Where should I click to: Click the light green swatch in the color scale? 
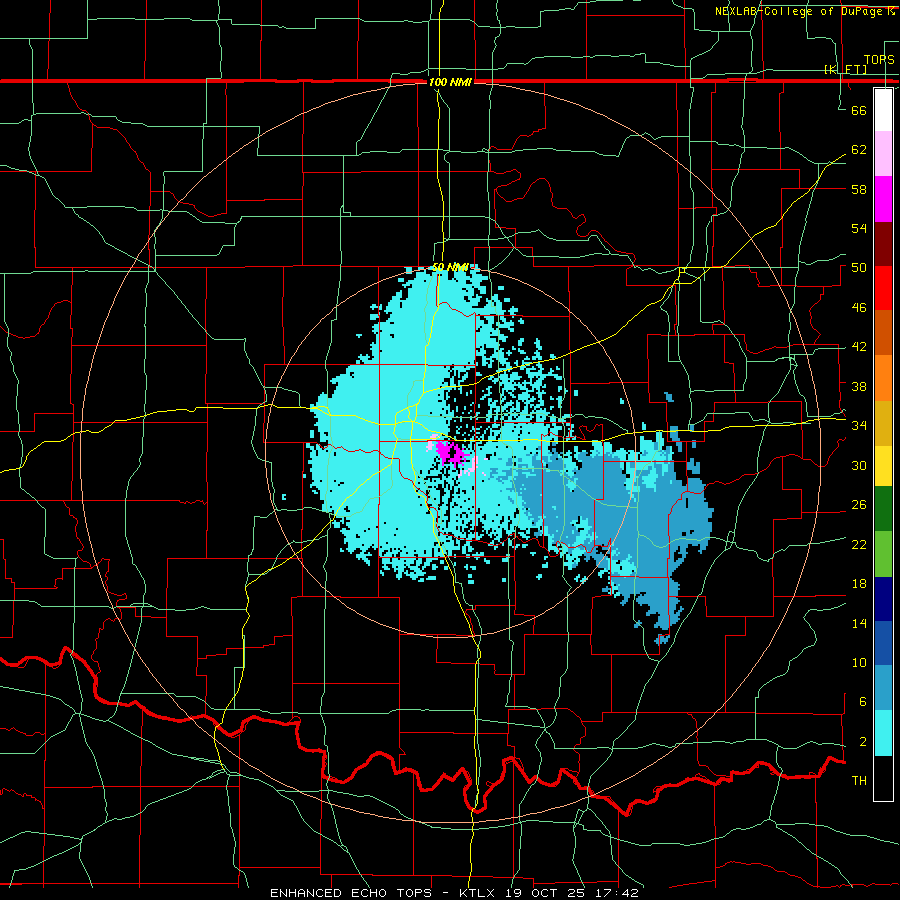point(883,553)
